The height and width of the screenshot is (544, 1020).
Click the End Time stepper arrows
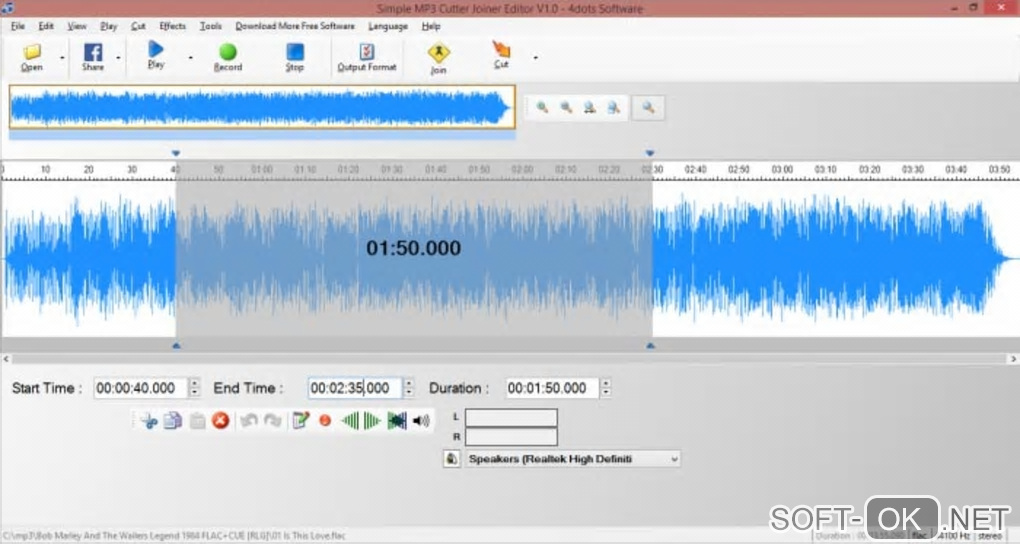click(x=409, y=388)
